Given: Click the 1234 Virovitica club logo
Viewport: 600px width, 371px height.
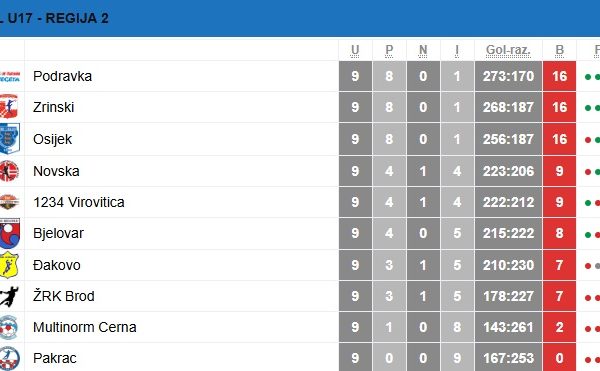Looking at the screenshot, I should click(x=9, y=202).
